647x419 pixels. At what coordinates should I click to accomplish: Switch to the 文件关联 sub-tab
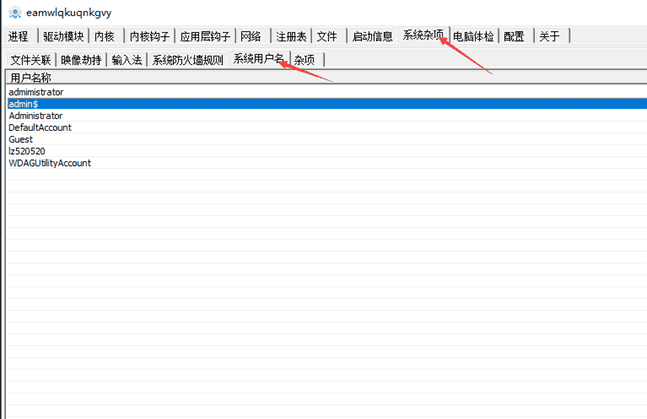coord(30,60)
